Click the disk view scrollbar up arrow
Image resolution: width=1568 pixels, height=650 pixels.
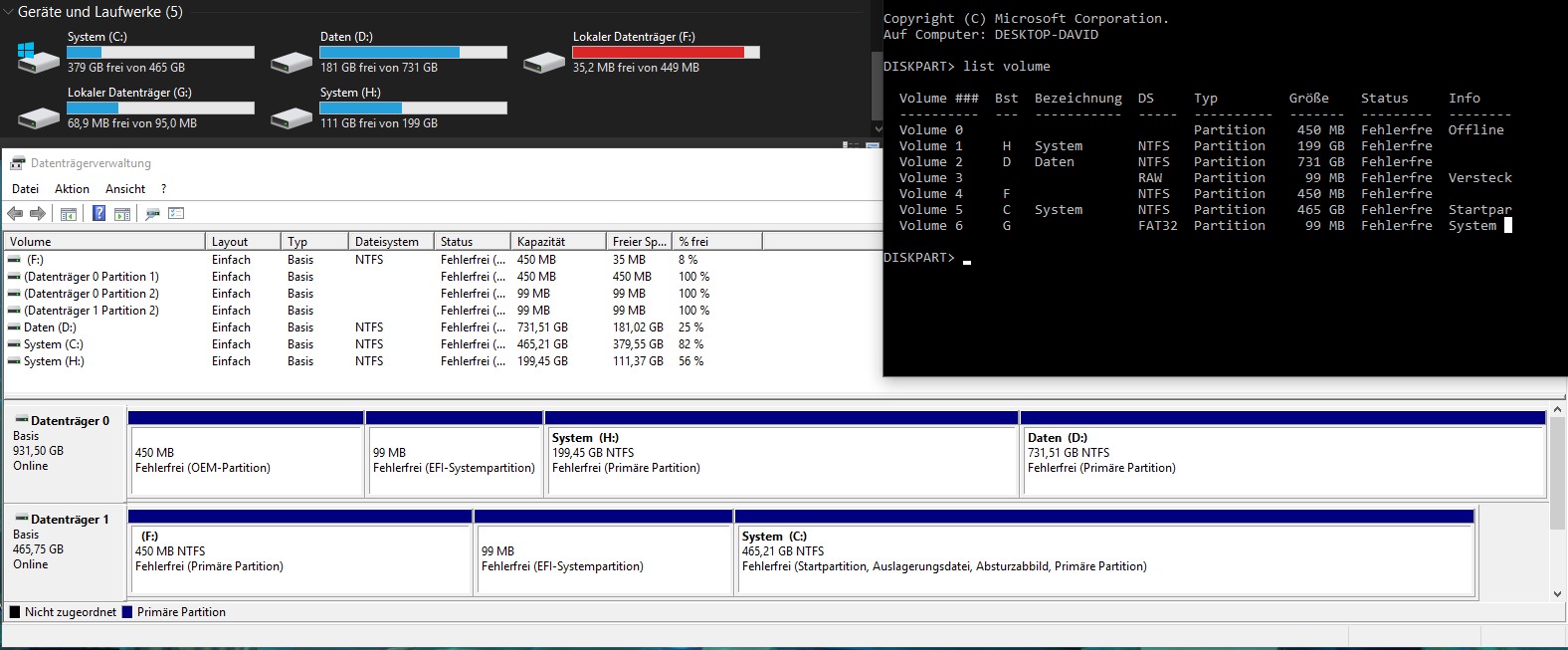[1558, 409]
